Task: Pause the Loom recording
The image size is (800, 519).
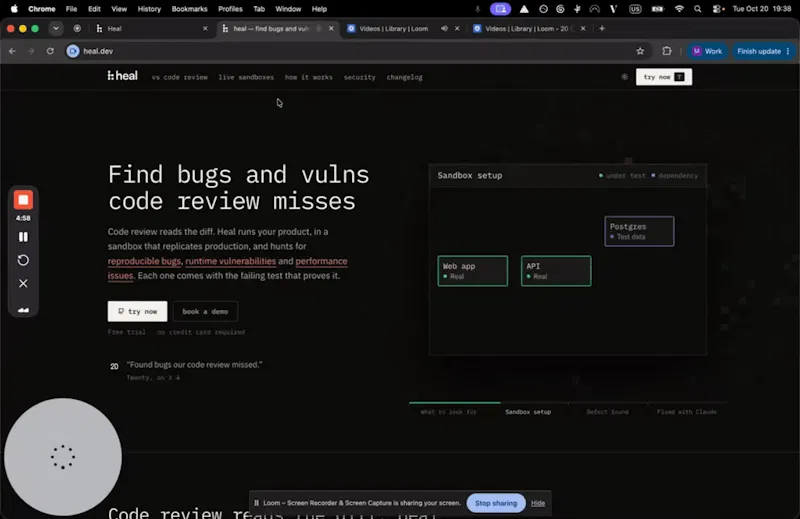Action: pyautogui.click(x=23, y=237)
